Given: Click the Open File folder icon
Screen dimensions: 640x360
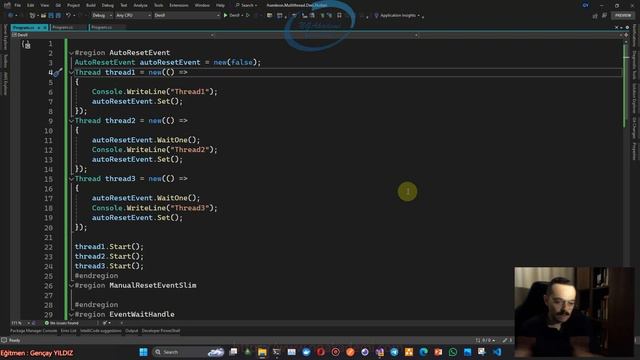Looking at the screenshot, I should point(43,16).
